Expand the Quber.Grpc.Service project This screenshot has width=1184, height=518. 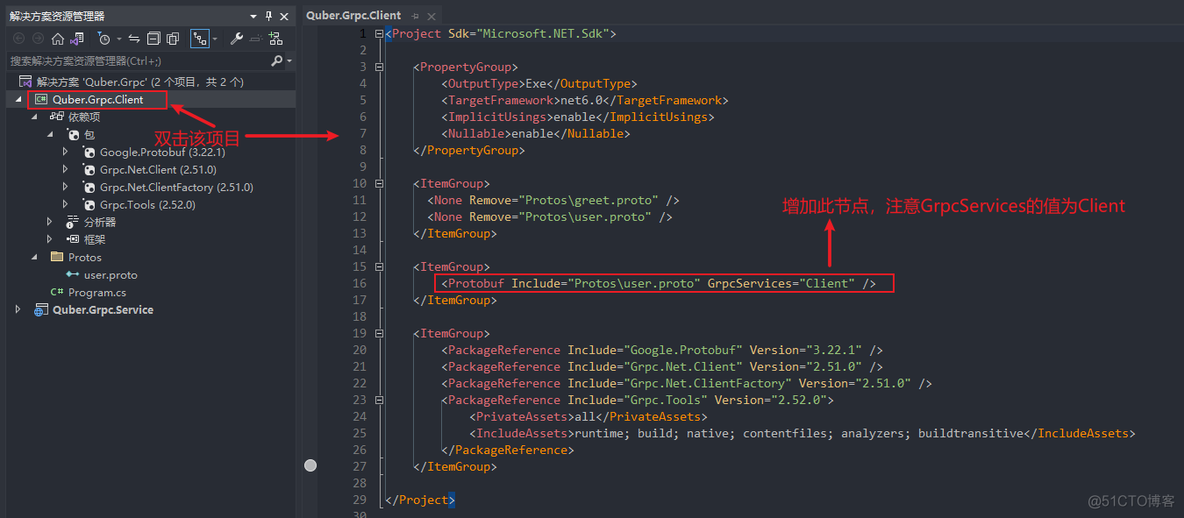tap(18, 310)
